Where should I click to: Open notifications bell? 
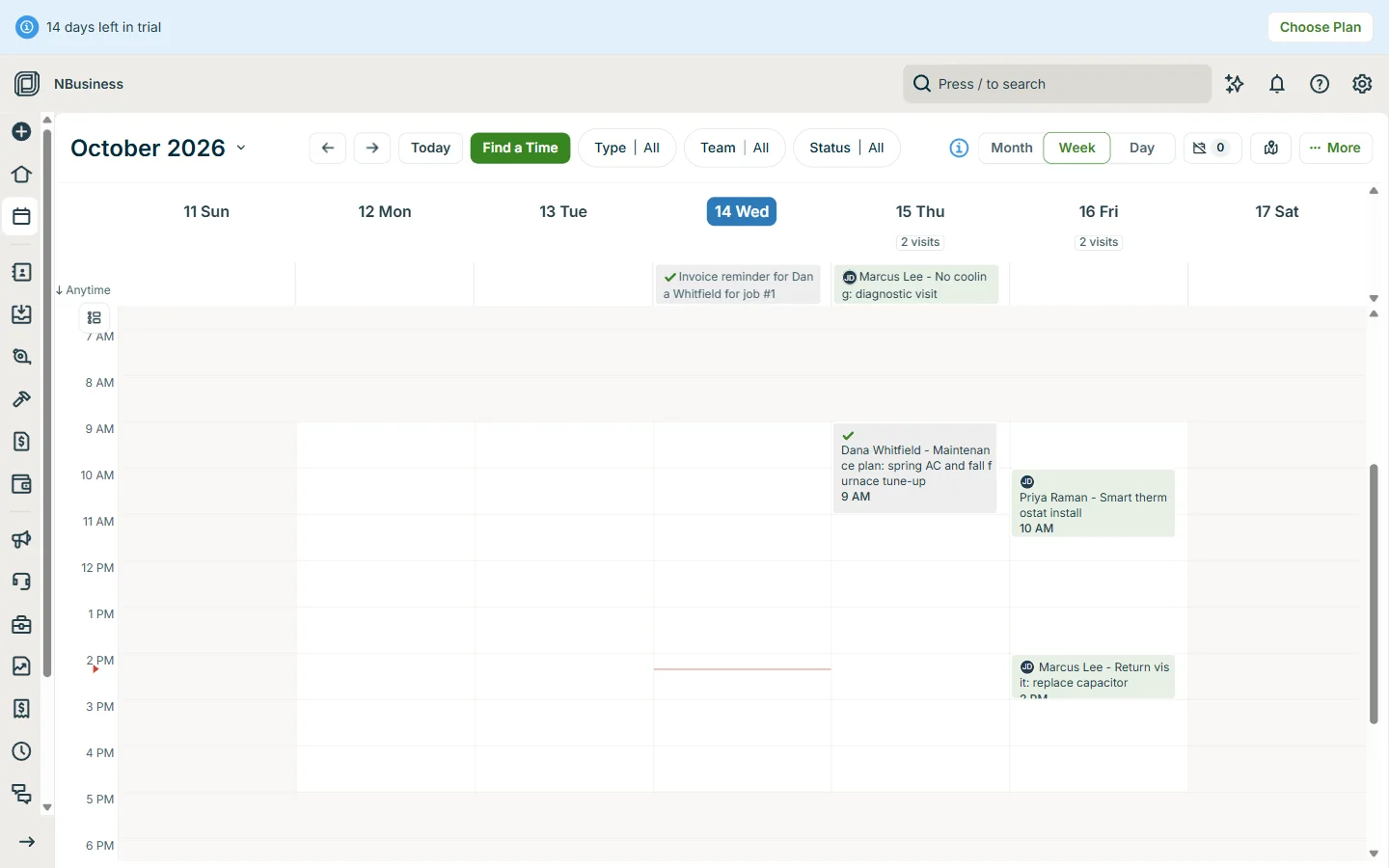(x=1277, y=84)
